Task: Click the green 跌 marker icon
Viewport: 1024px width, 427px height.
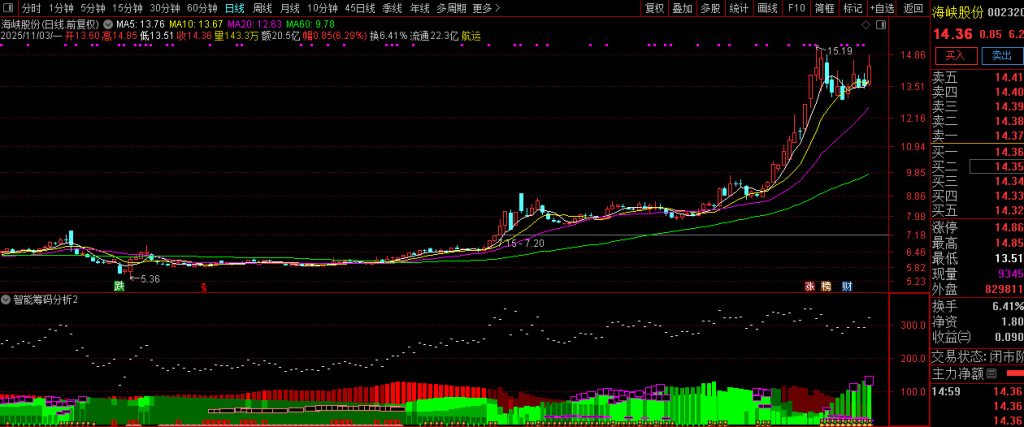Action: tap(119, 286)
